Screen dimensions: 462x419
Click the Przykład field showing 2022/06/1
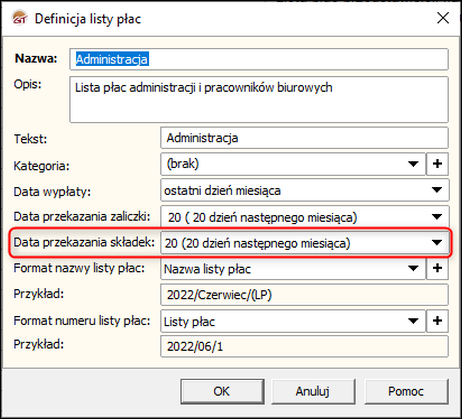point(304,347)
